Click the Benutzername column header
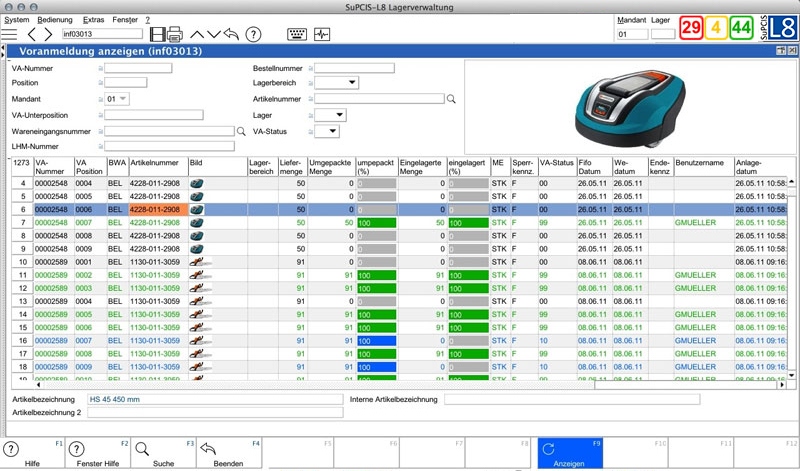The image size is (800, 471). point(704,167)
